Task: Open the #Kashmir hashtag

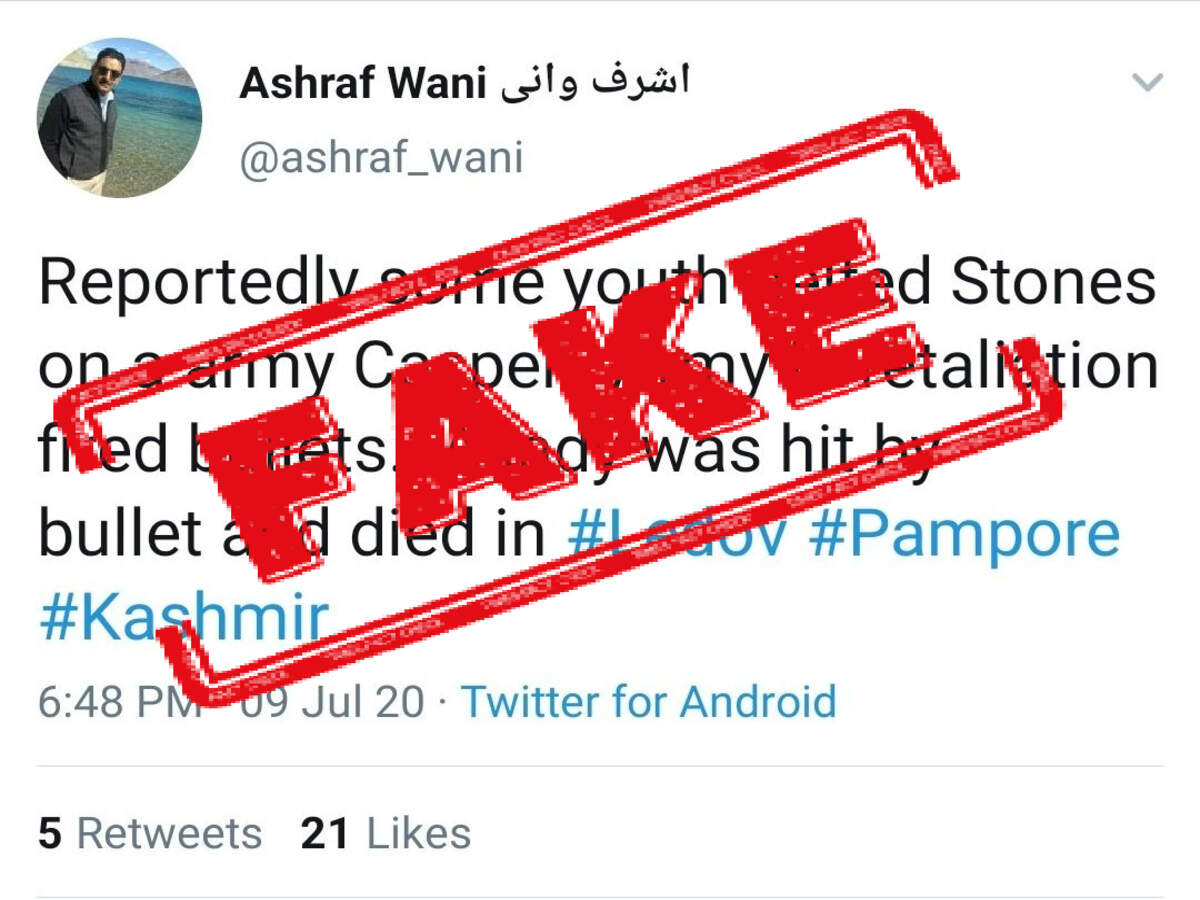Action: (183, 620)
